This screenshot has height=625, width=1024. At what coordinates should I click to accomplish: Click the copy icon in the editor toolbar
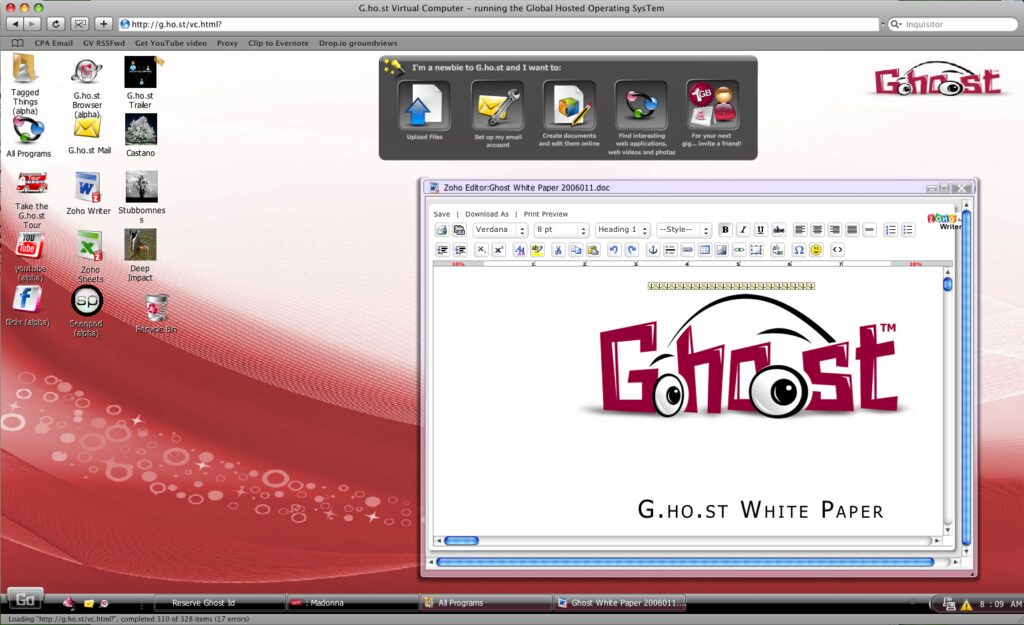(x=575, y=249)
